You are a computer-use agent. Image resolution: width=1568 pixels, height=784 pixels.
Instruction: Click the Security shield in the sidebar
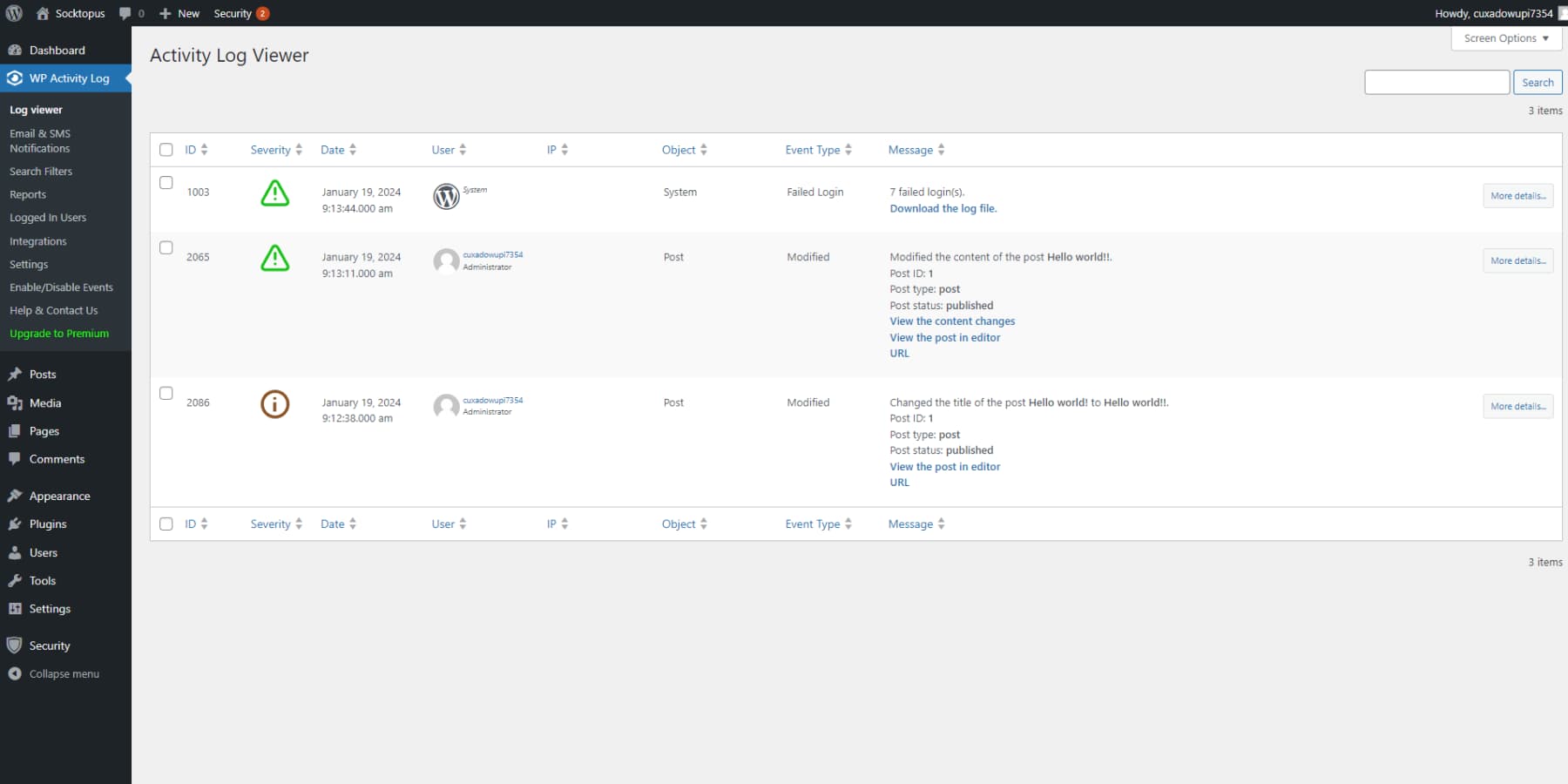point(15,645)
